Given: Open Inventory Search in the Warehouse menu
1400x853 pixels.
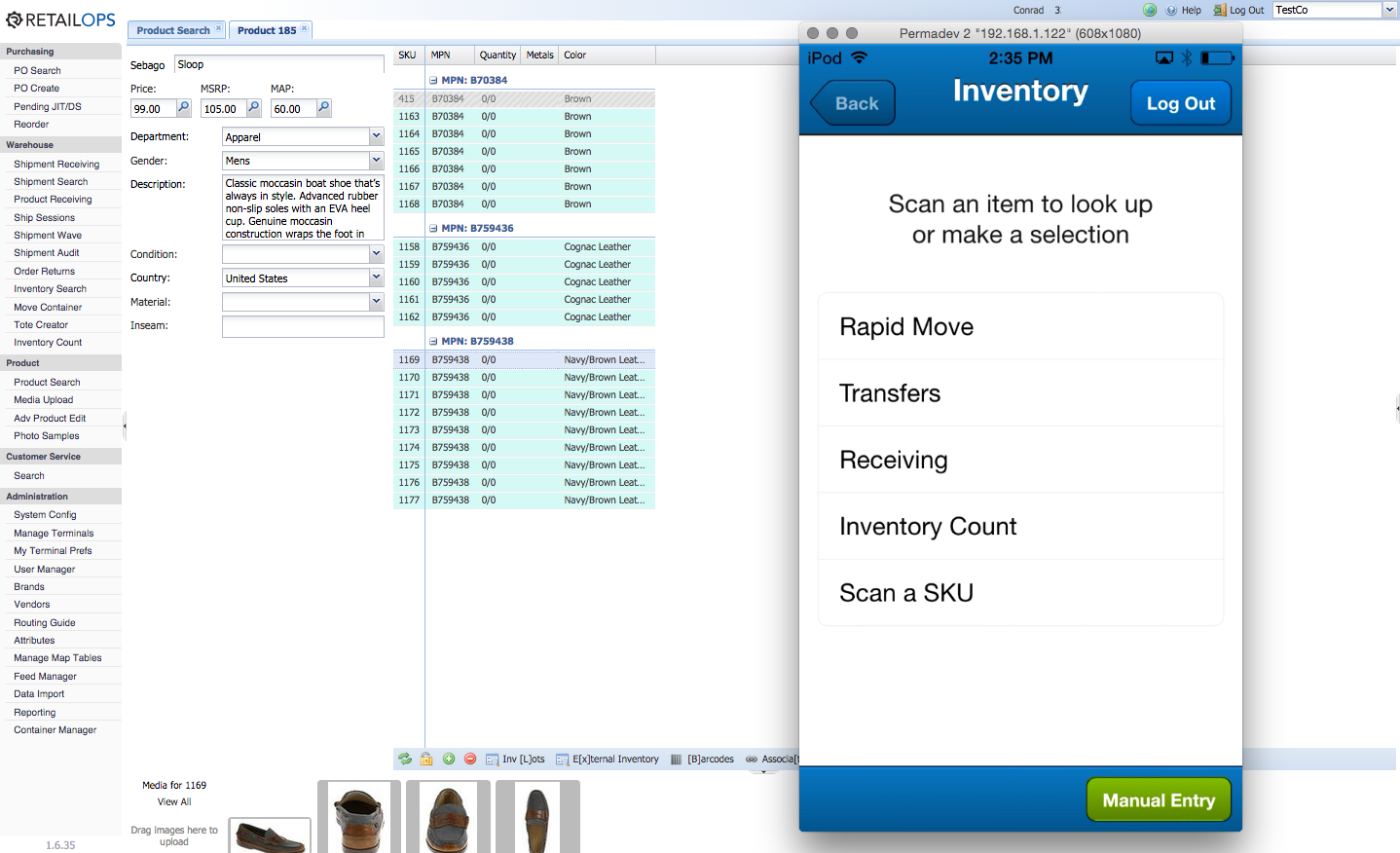Looking at the screenshot, I should click(x=50, y=289).
